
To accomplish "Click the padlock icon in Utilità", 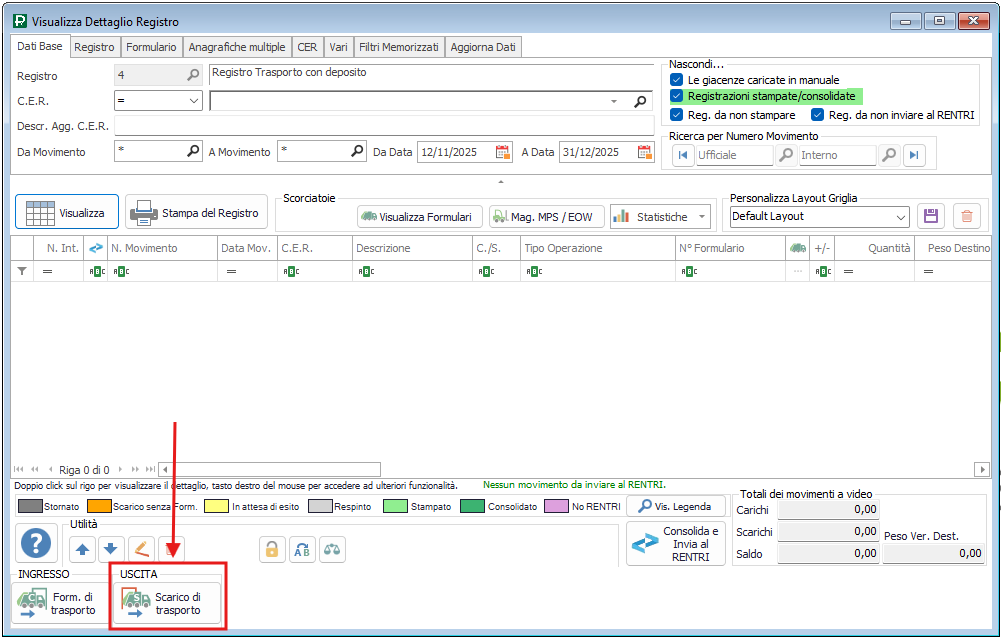I will click(x=271, y=548).
